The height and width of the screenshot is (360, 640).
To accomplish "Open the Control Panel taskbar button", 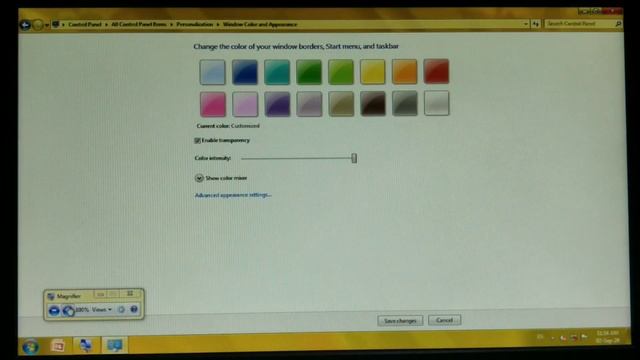I will (115, 345).
